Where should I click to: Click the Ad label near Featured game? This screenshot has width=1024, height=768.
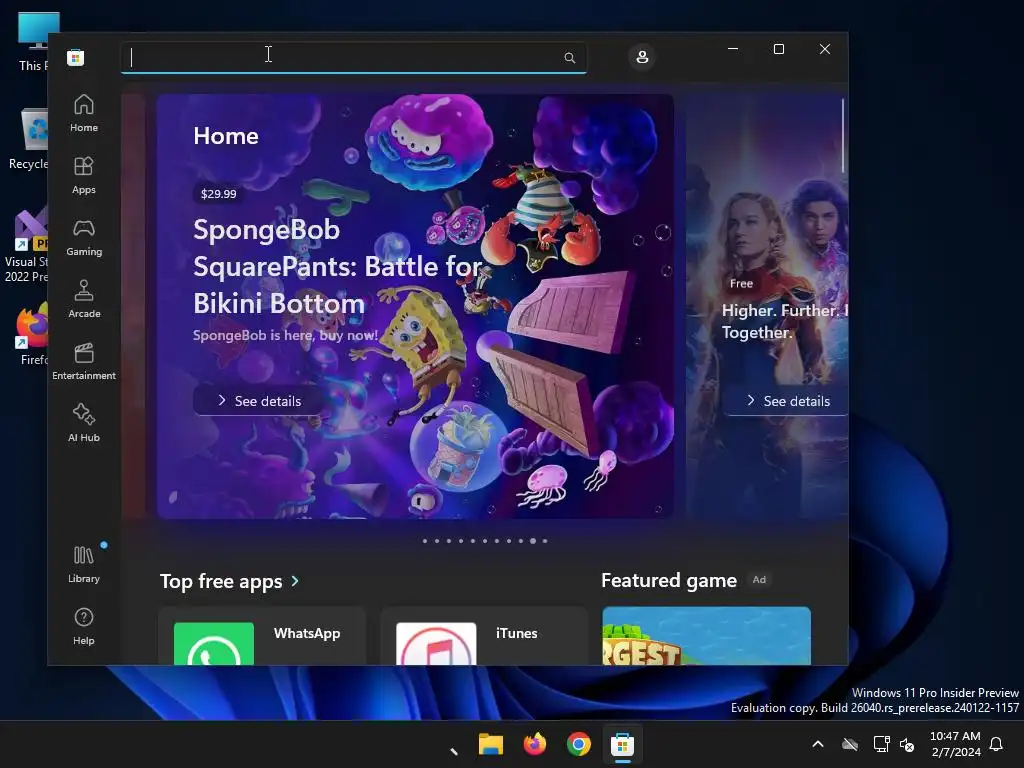pyautogui.click(x=759, y=580)
